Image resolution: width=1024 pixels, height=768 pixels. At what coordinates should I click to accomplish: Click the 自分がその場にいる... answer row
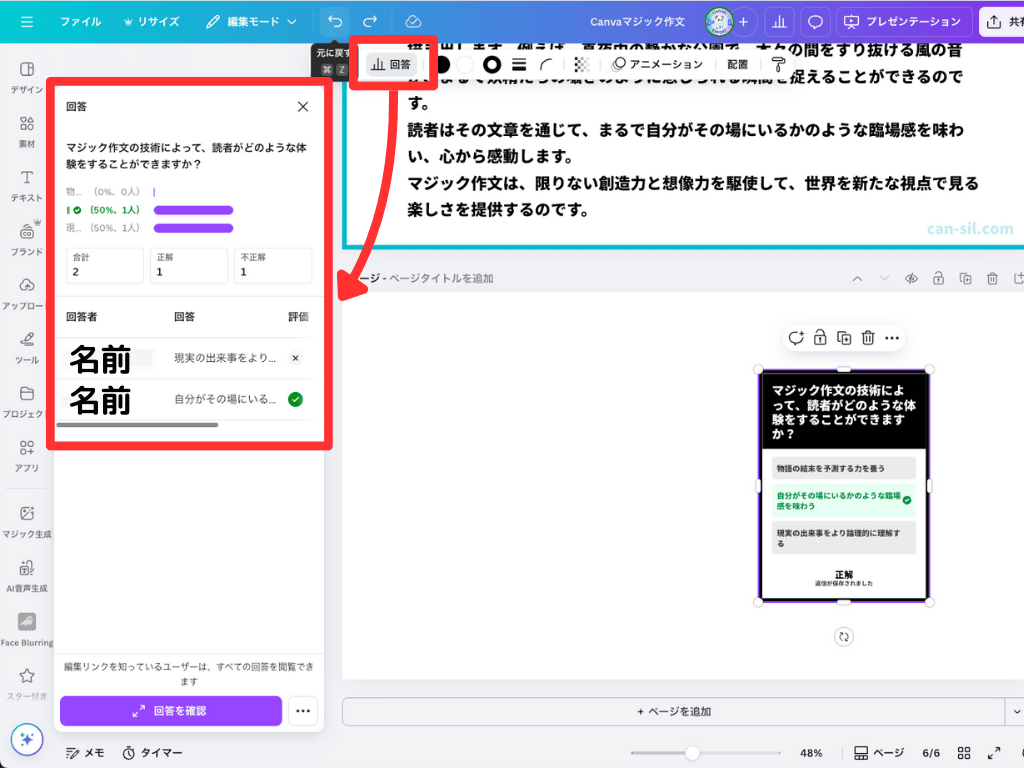coord(186,399)
